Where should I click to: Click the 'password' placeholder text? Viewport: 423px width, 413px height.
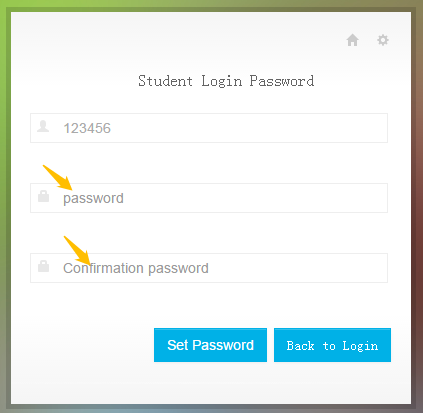tap(93, 198)
